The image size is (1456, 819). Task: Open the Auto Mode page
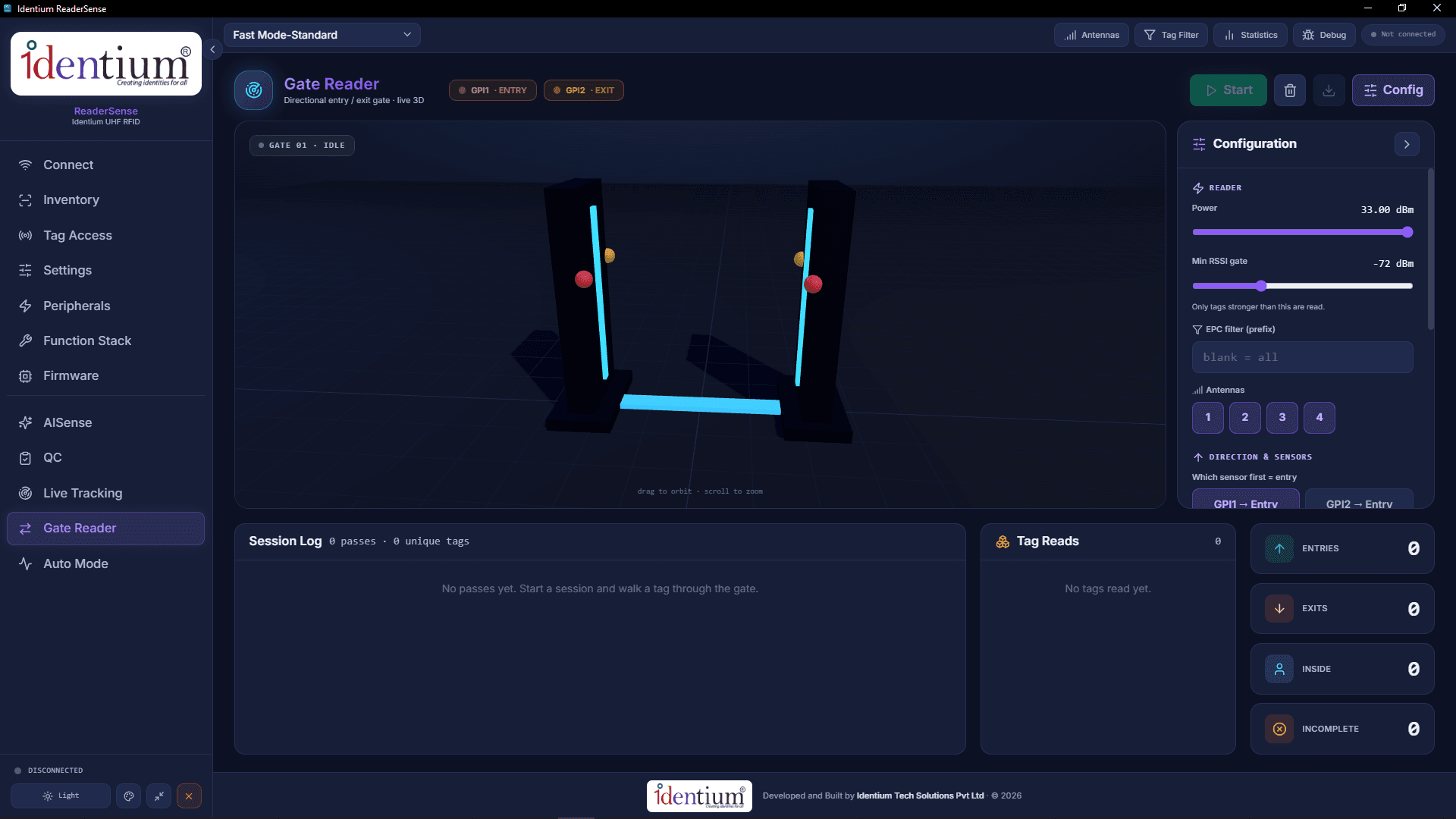coord(106,563)
